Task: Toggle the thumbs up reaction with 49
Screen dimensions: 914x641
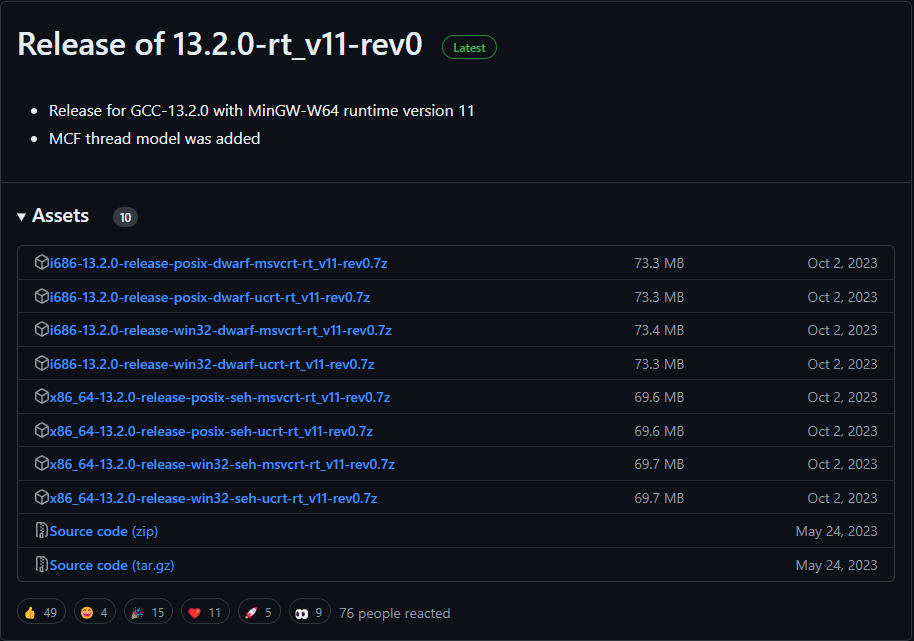Action: pyautogui.click(x=41, y=612)
